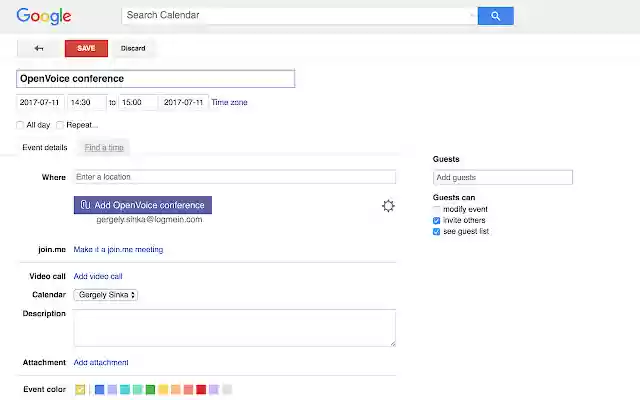This screenshot has height=400, width=640.
Task: Click the Add video call link
Action: click(98, 276)
